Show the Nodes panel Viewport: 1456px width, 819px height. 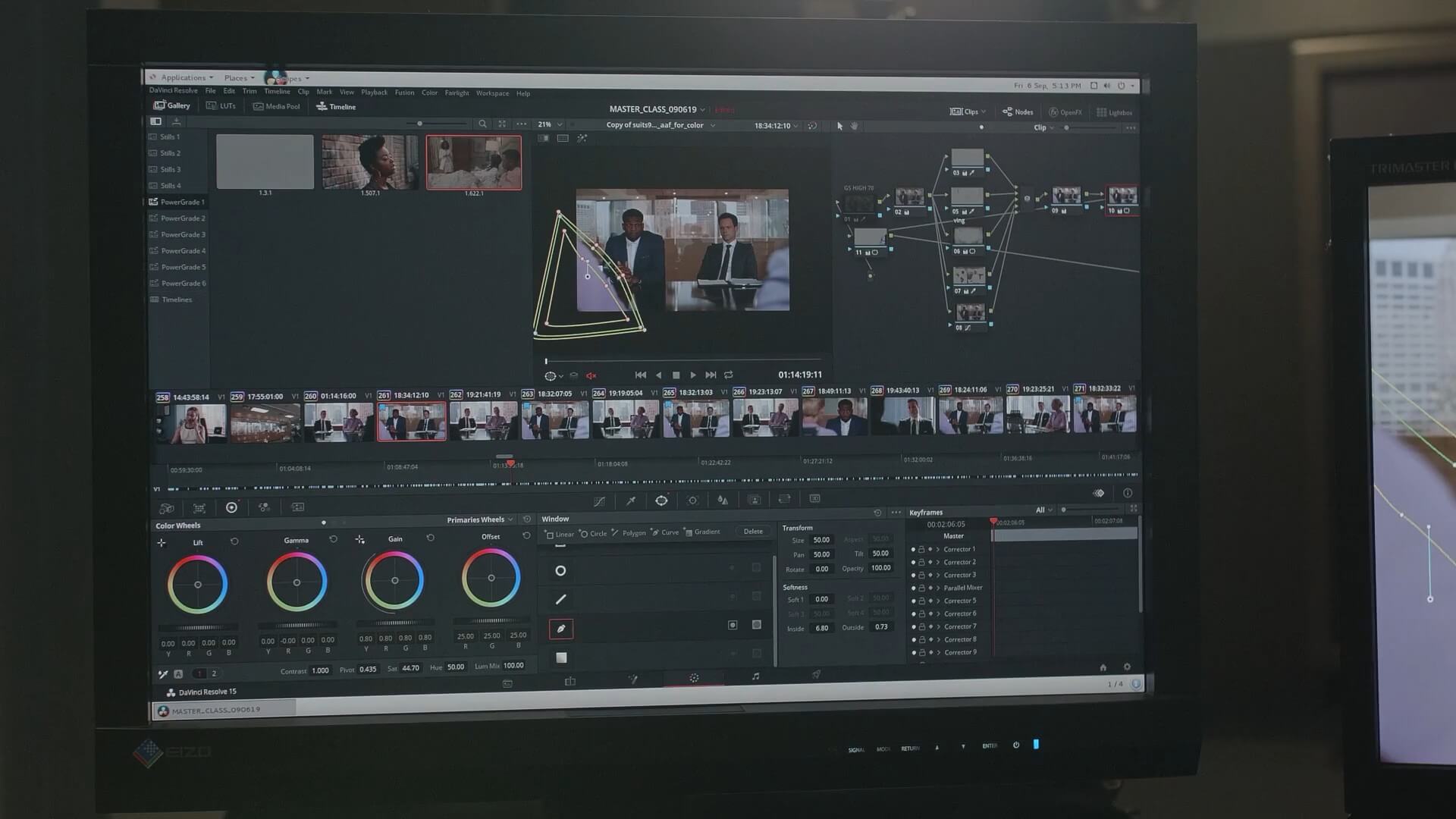point(1018,111)
